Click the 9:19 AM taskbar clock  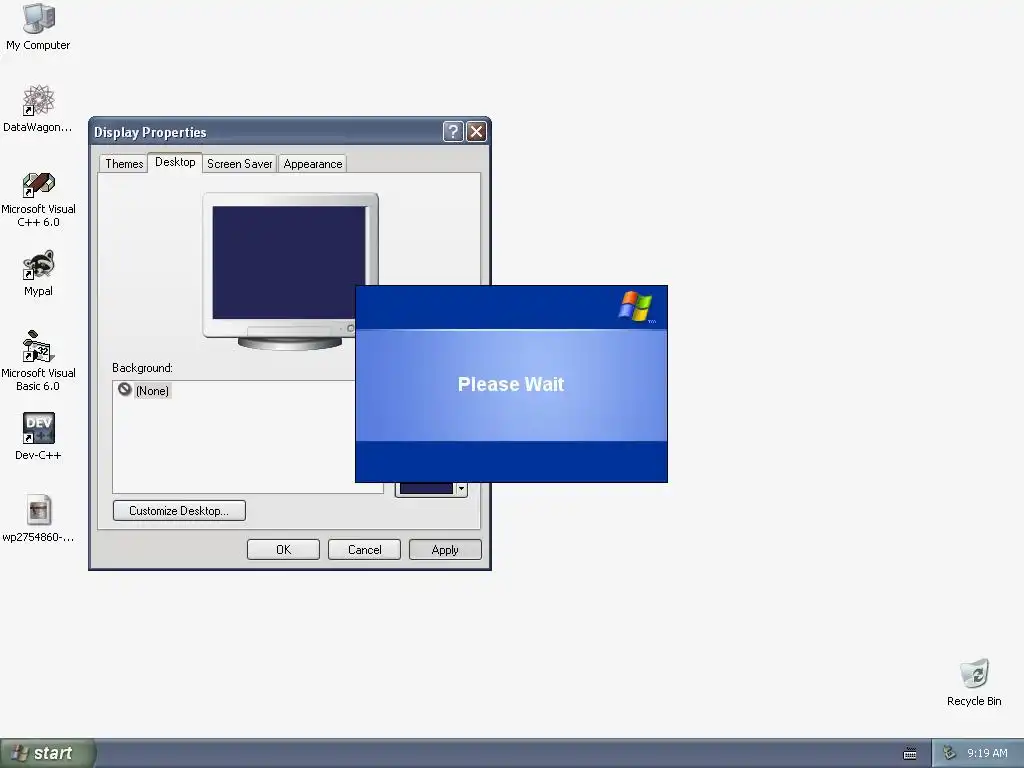click(x=987, y=754)
